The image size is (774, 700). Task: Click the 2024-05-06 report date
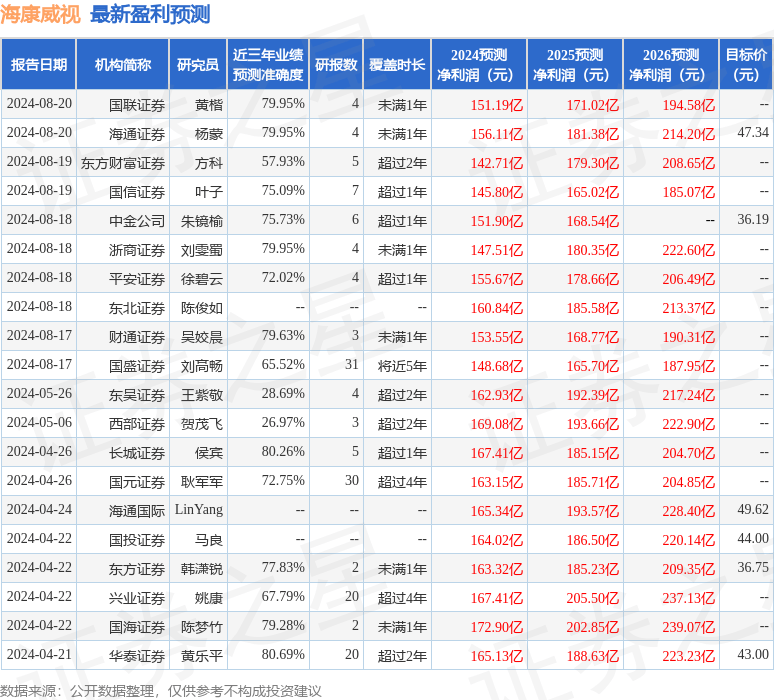click(39, 423)
